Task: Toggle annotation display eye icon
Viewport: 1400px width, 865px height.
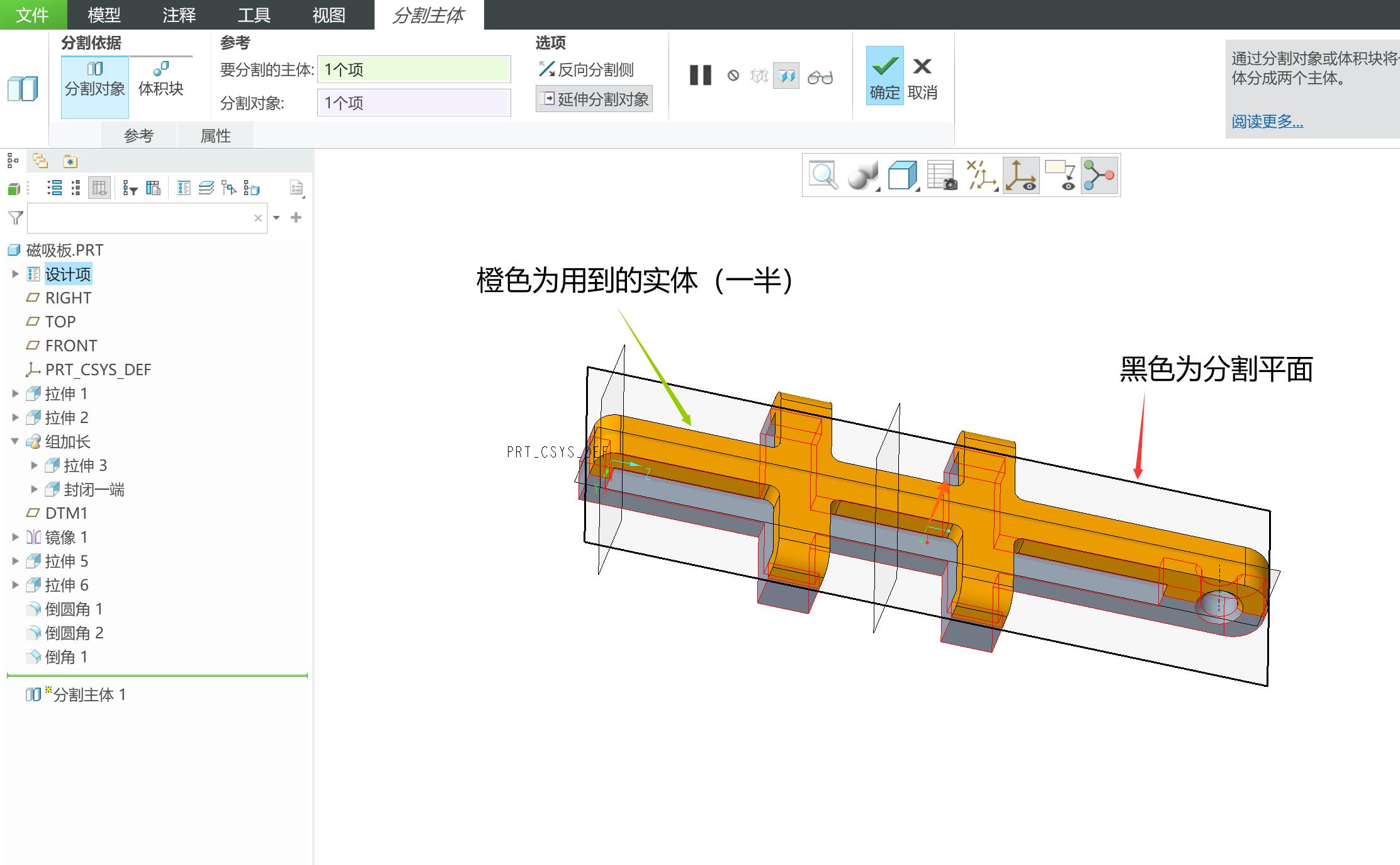Action: click(x=1061, y=176)
